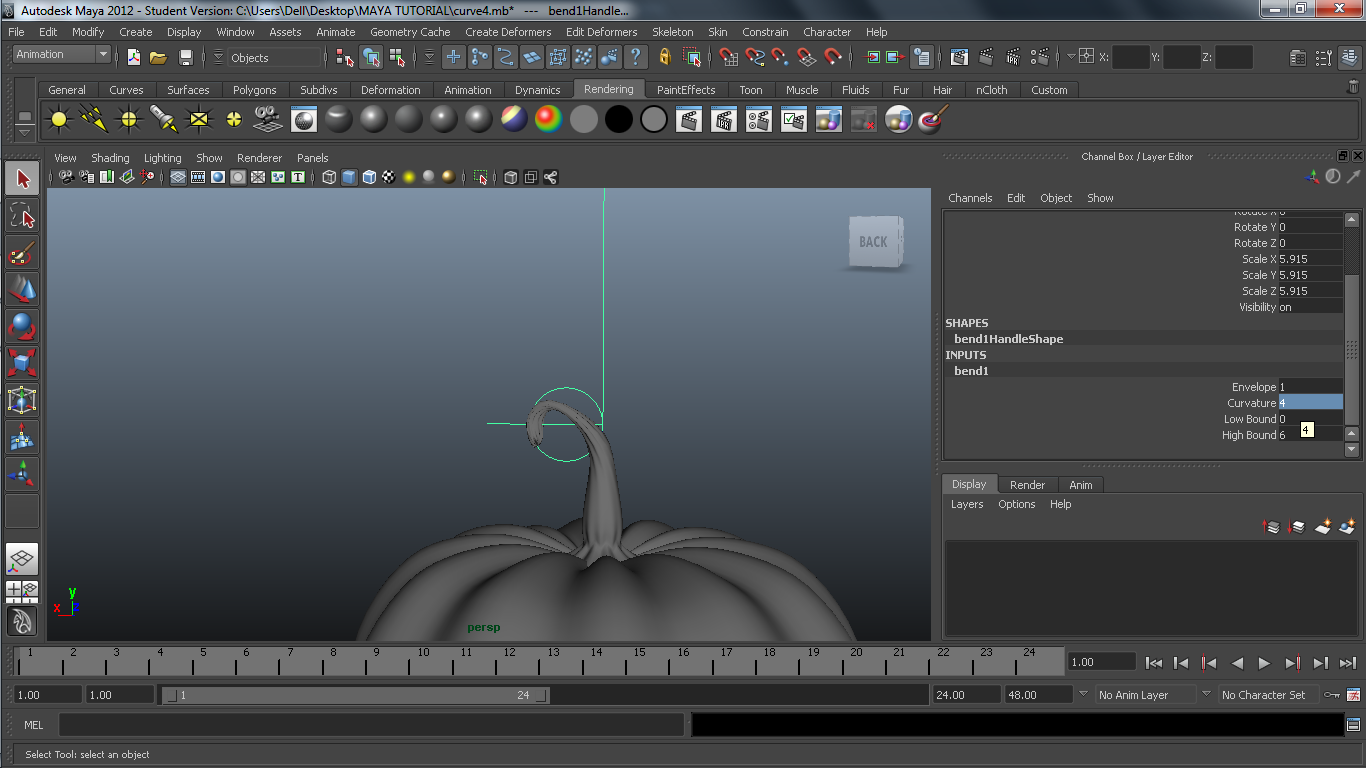Open the Skeleton menu
Screen dimensions: 1366x768
[673, 32]
